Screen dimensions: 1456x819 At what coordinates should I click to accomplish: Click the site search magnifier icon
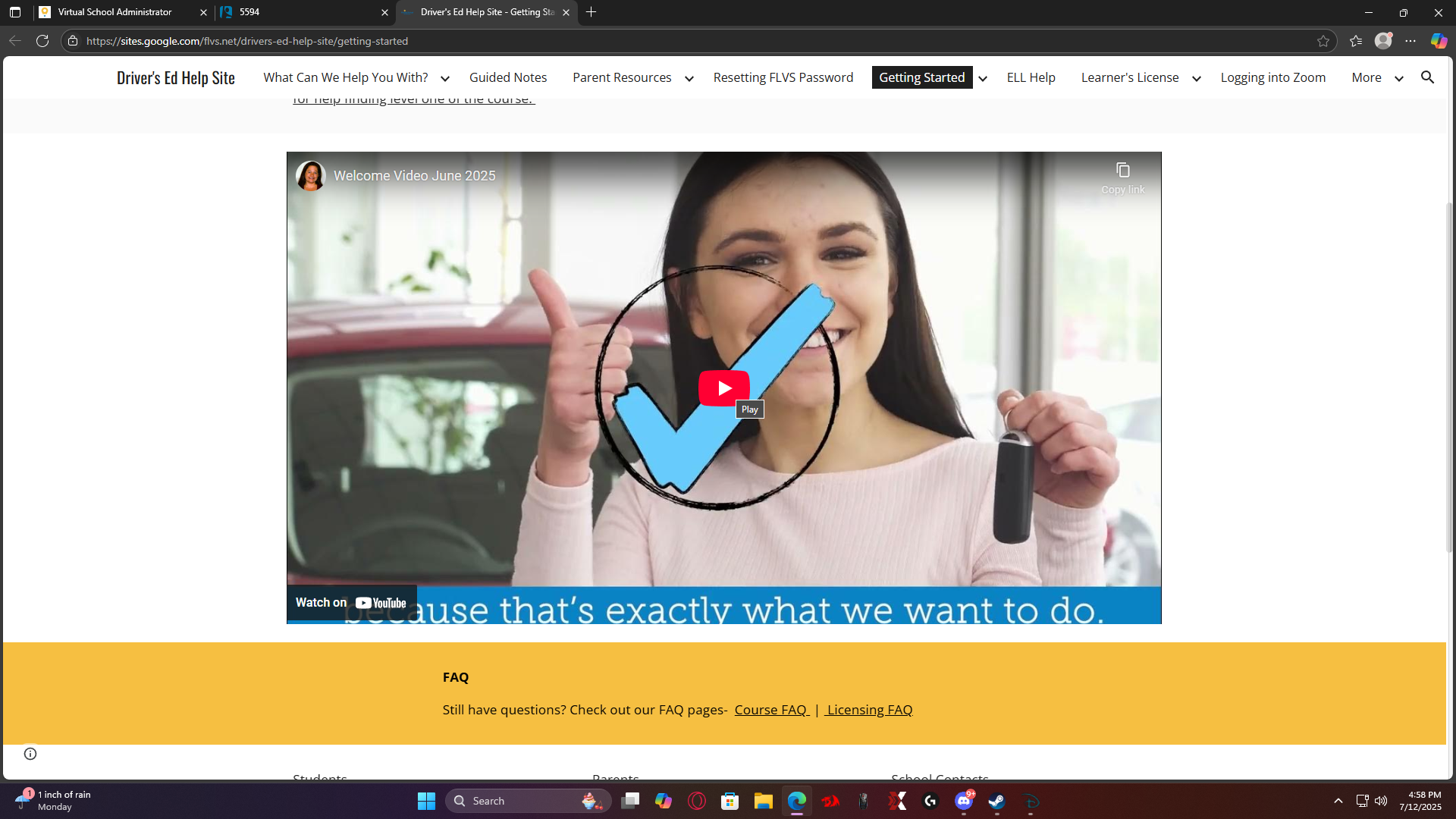1427,77
